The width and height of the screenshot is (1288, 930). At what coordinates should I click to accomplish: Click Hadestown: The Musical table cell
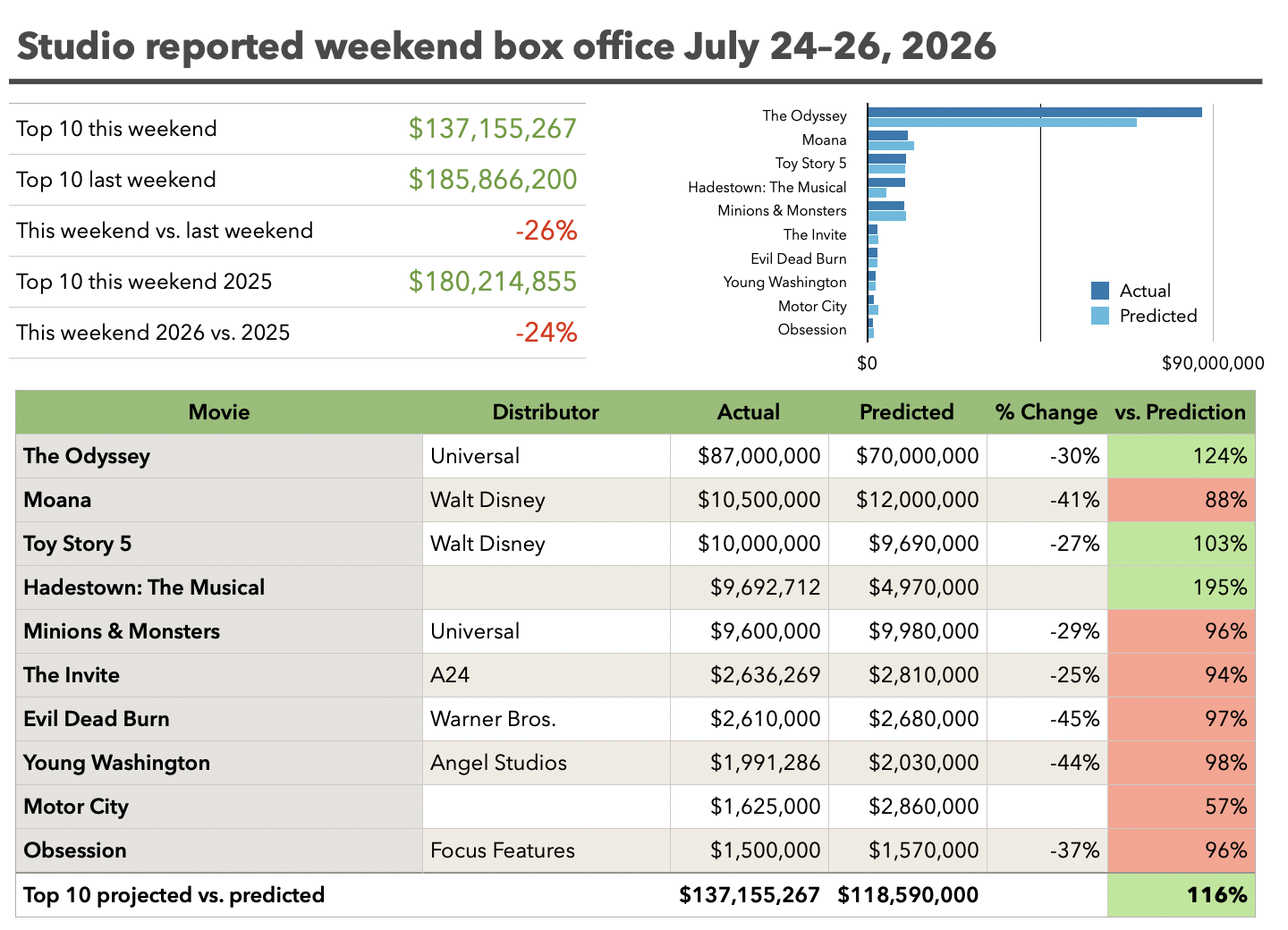pyautogui.click(x=219, y=588)
